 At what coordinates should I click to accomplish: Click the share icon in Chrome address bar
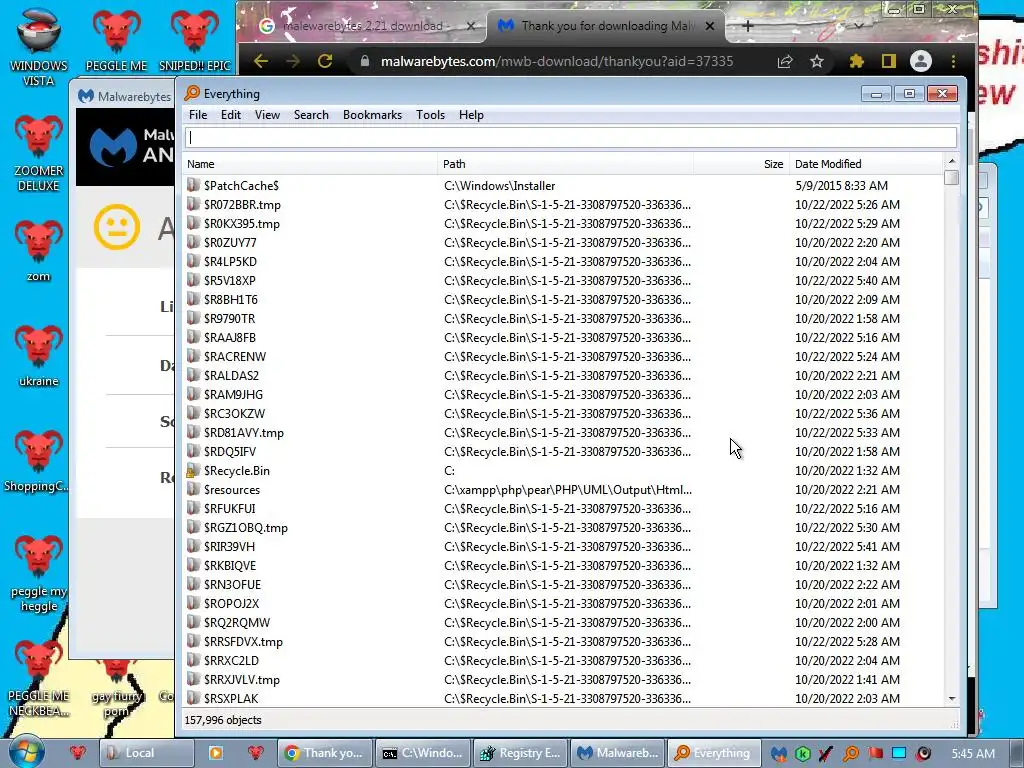(x=785, y=61)
